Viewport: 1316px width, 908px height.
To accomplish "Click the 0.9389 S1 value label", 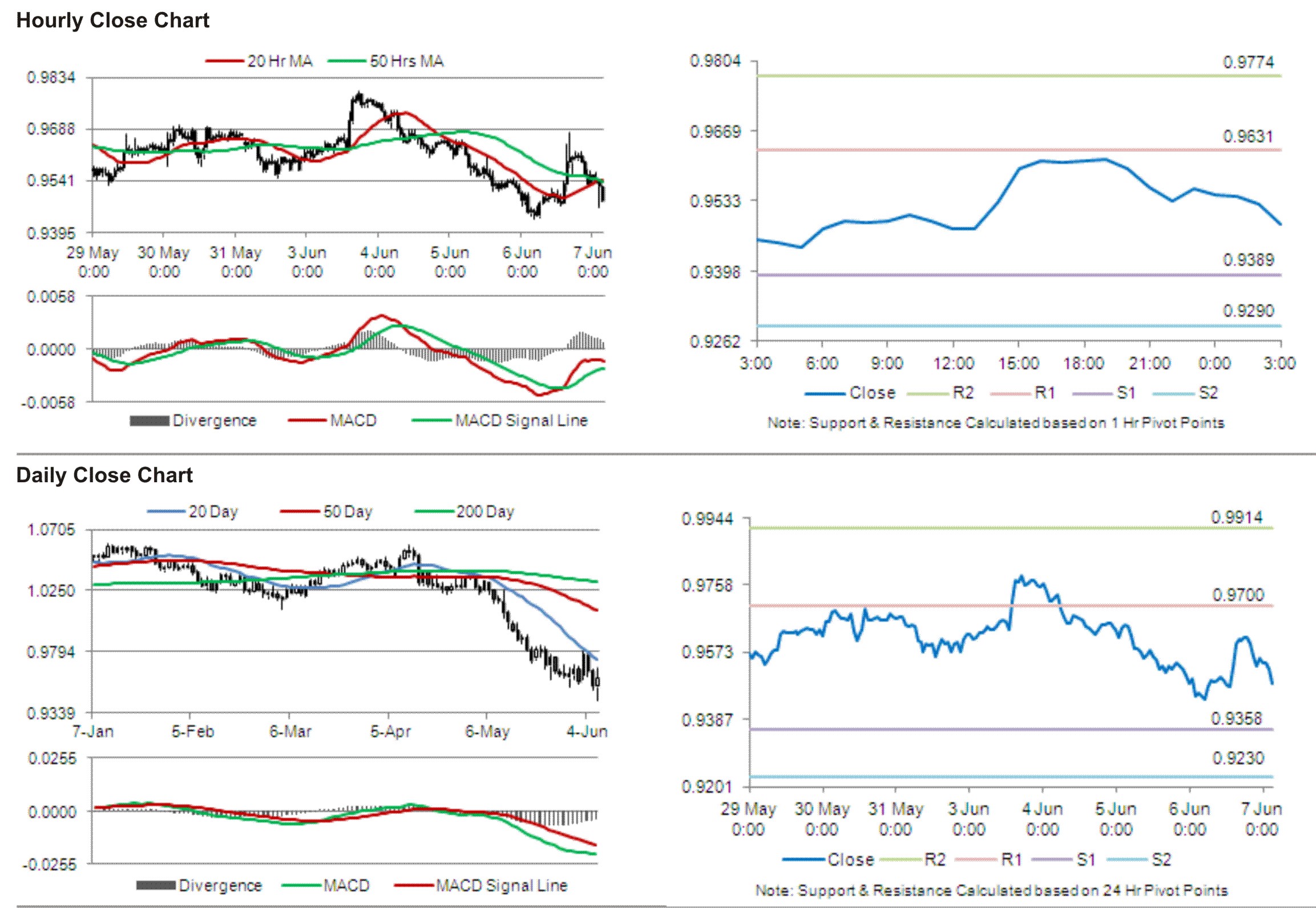I will 1248,260.
